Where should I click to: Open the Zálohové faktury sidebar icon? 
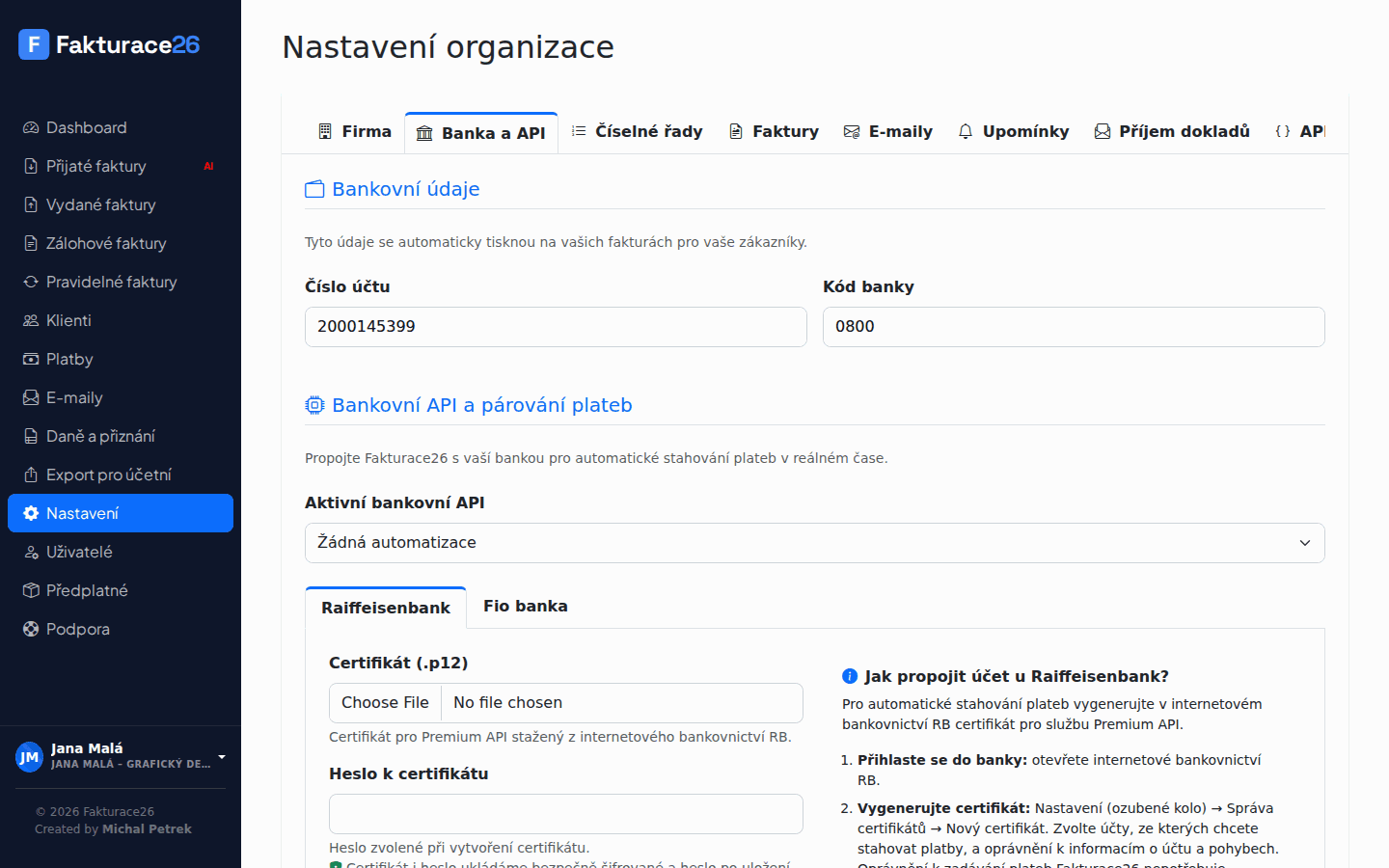[31, 243]
